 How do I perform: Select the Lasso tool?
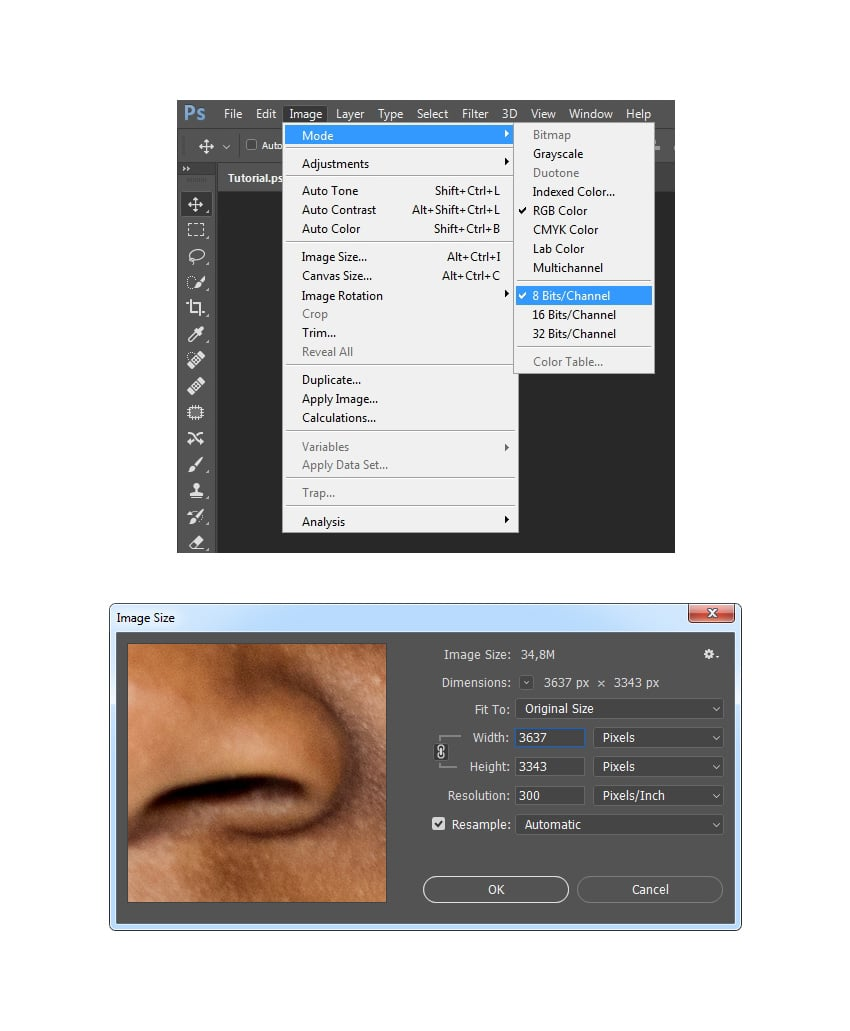pos(196,256)
